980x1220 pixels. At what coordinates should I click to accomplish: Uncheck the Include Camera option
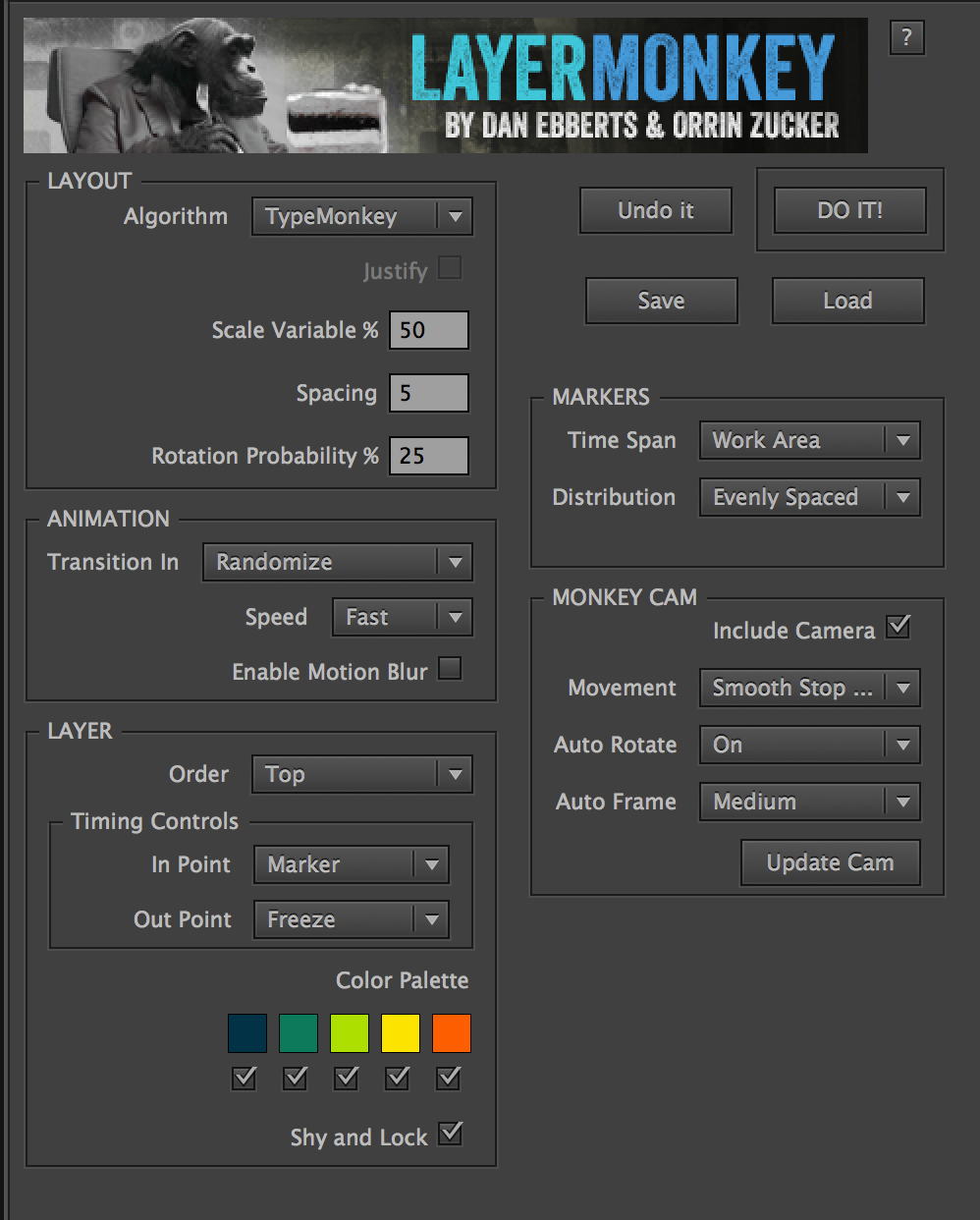point(897,626)
